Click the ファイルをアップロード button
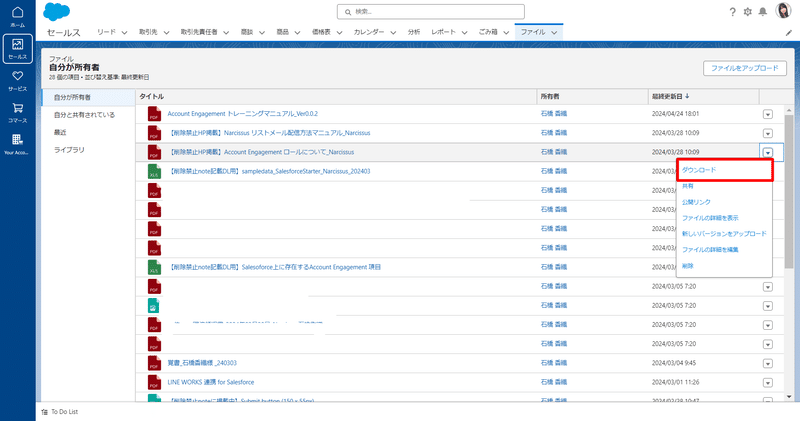Image resolution: width=800 pixels, height=421 pixels. point(744,68)
